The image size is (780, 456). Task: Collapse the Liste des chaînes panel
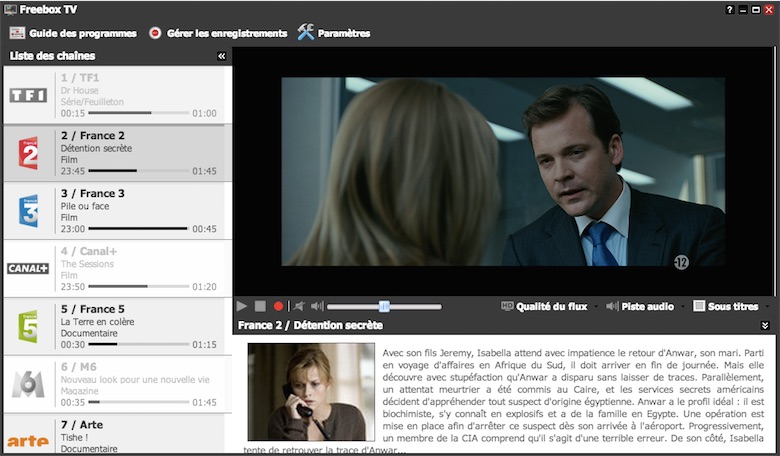221,56
